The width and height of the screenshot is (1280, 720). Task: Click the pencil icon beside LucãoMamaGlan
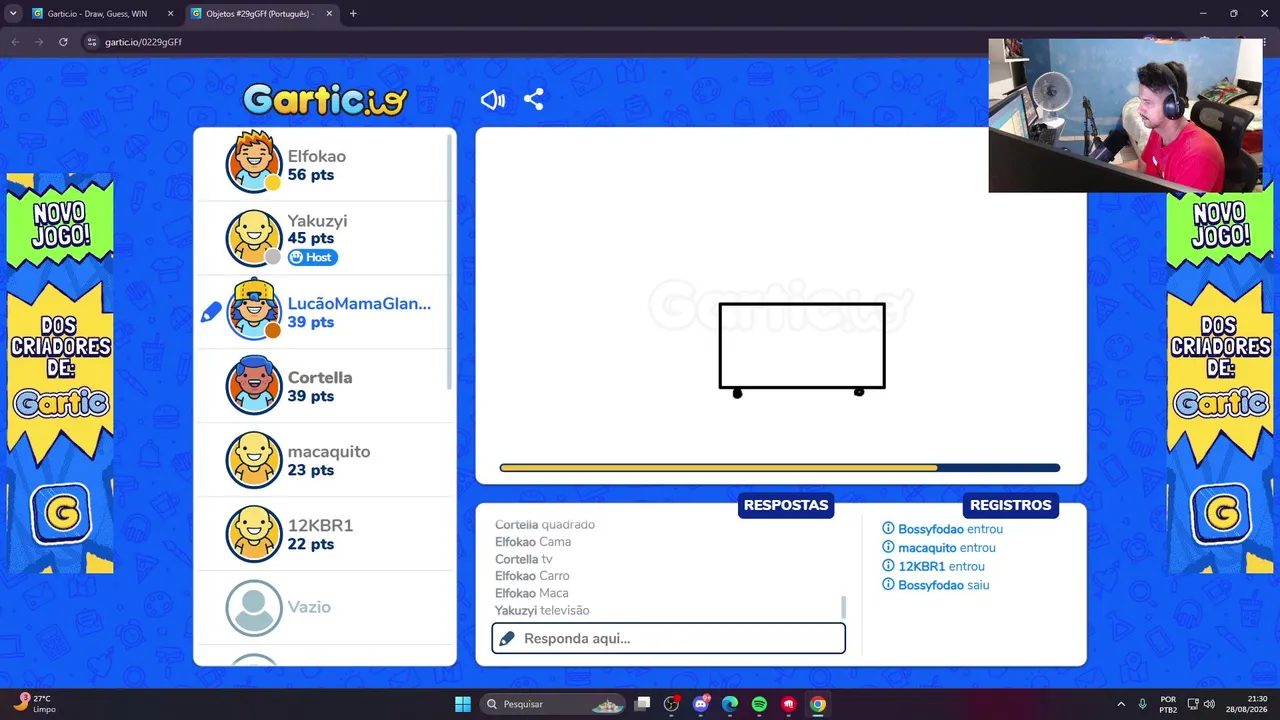[211, 313]
